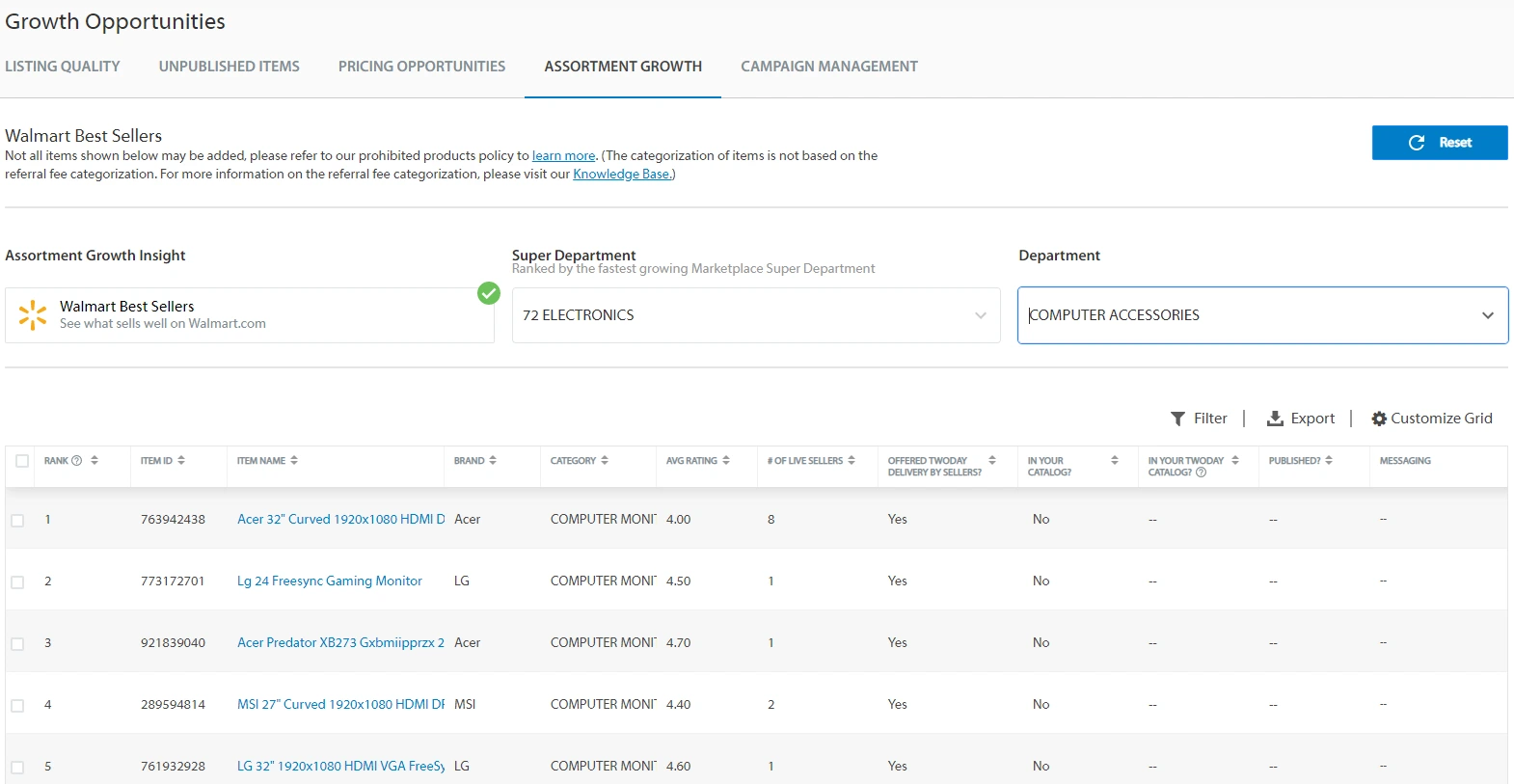This screenshot has width=1514, height=784.
Task: Click help icon beside In Your TwoDay Catalog
Action: [1202, 473]
